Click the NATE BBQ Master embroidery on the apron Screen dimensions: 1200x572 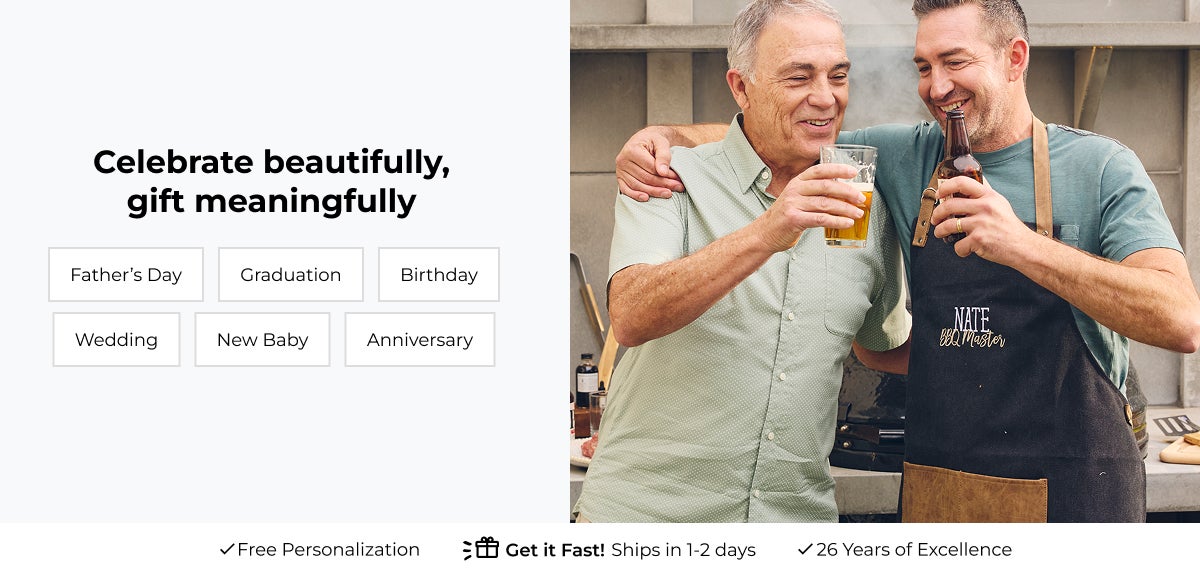click(x=971, y=328)
